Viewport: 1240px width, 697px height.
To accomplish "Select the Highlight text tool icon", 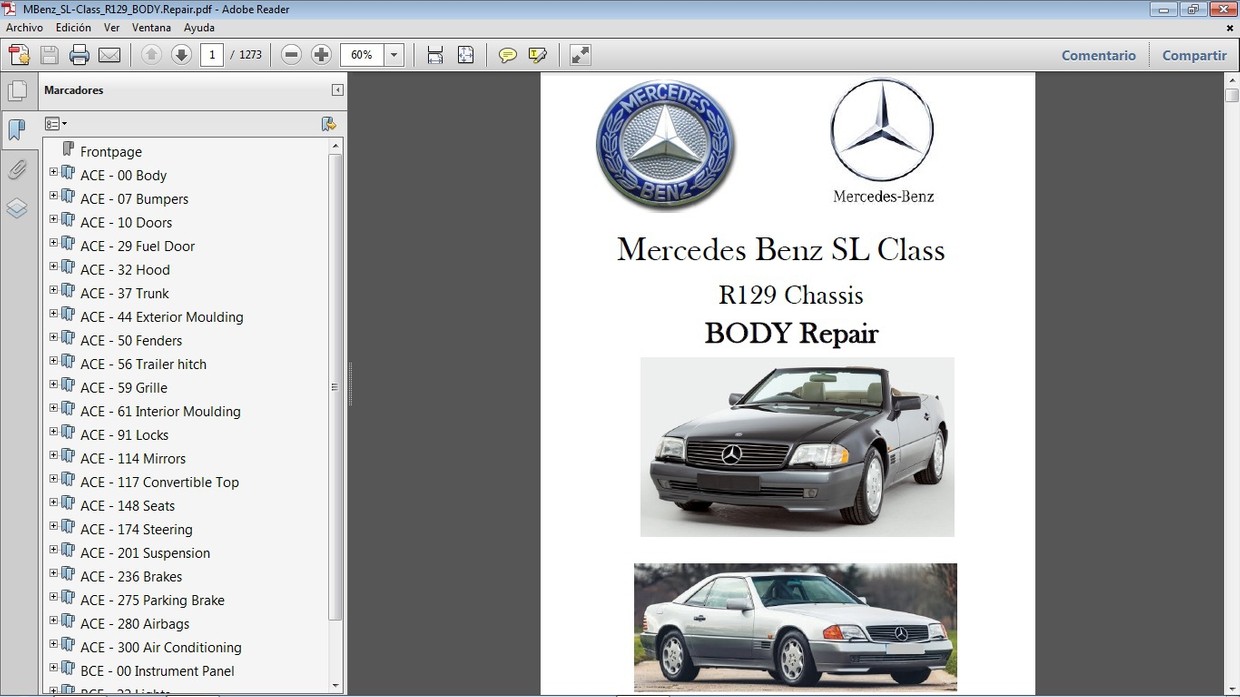I will (x=537, y=54).
